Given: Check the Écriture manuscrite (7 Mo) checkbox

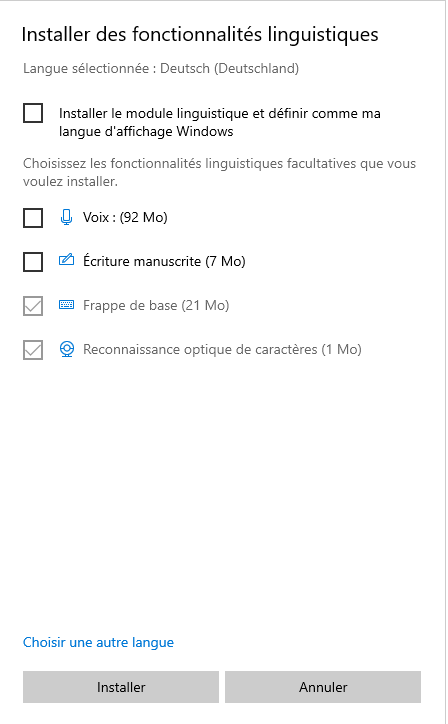Looking at the screenshot, I should (x=33, y=262).
